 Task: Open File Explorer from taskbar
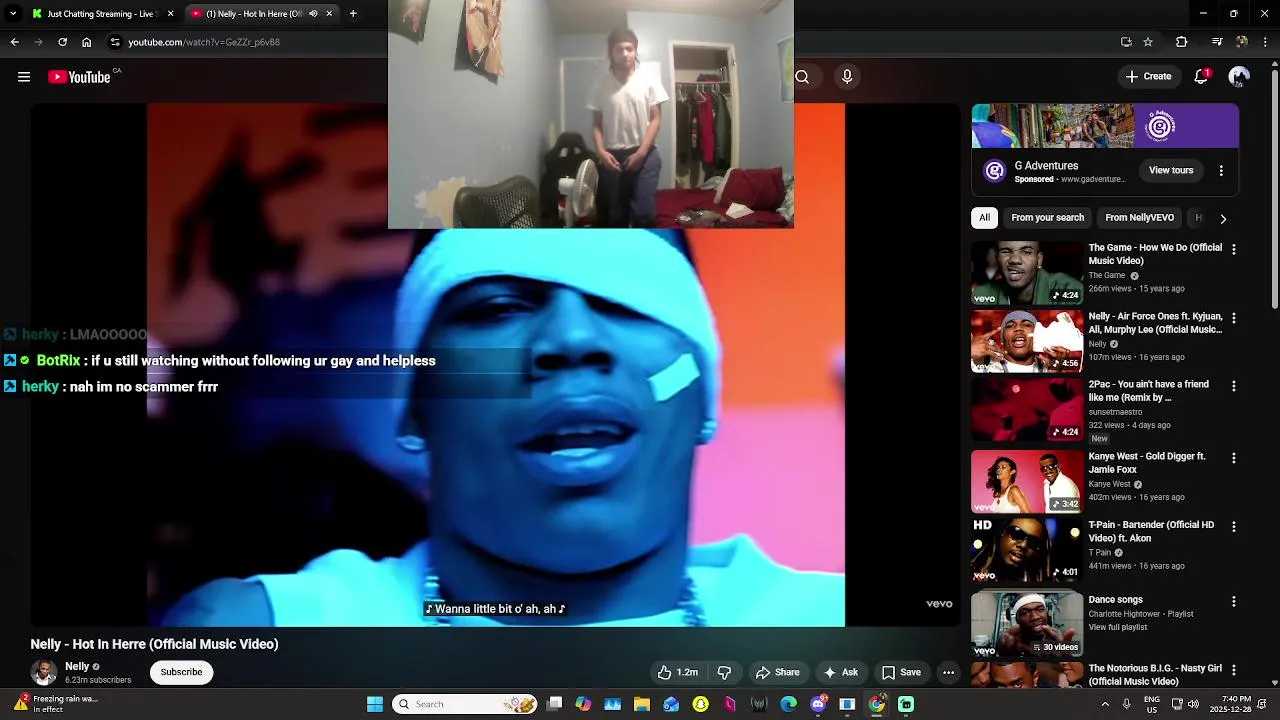tap(642, 704)
